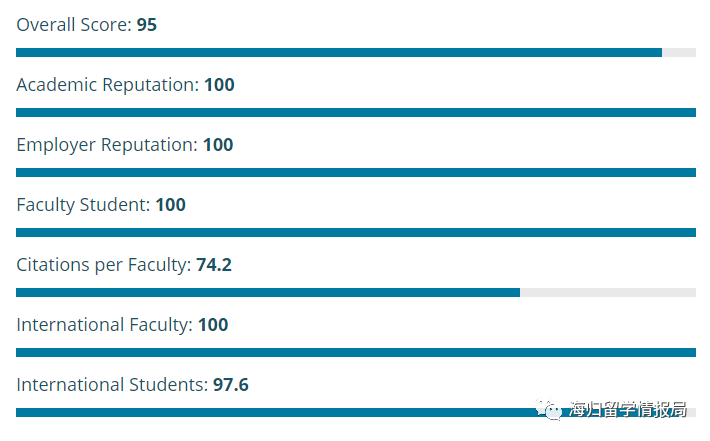710x441 pixels.
Task: Click the International Students progress bar
Action: click(x=356, y=412)
